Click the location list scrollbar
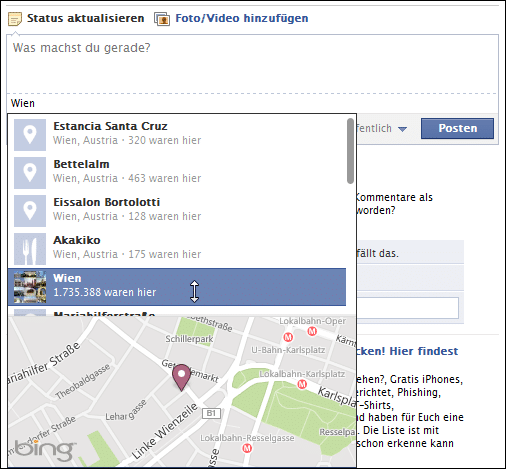This screenshot has width=506, height=469. coord(350,151)
